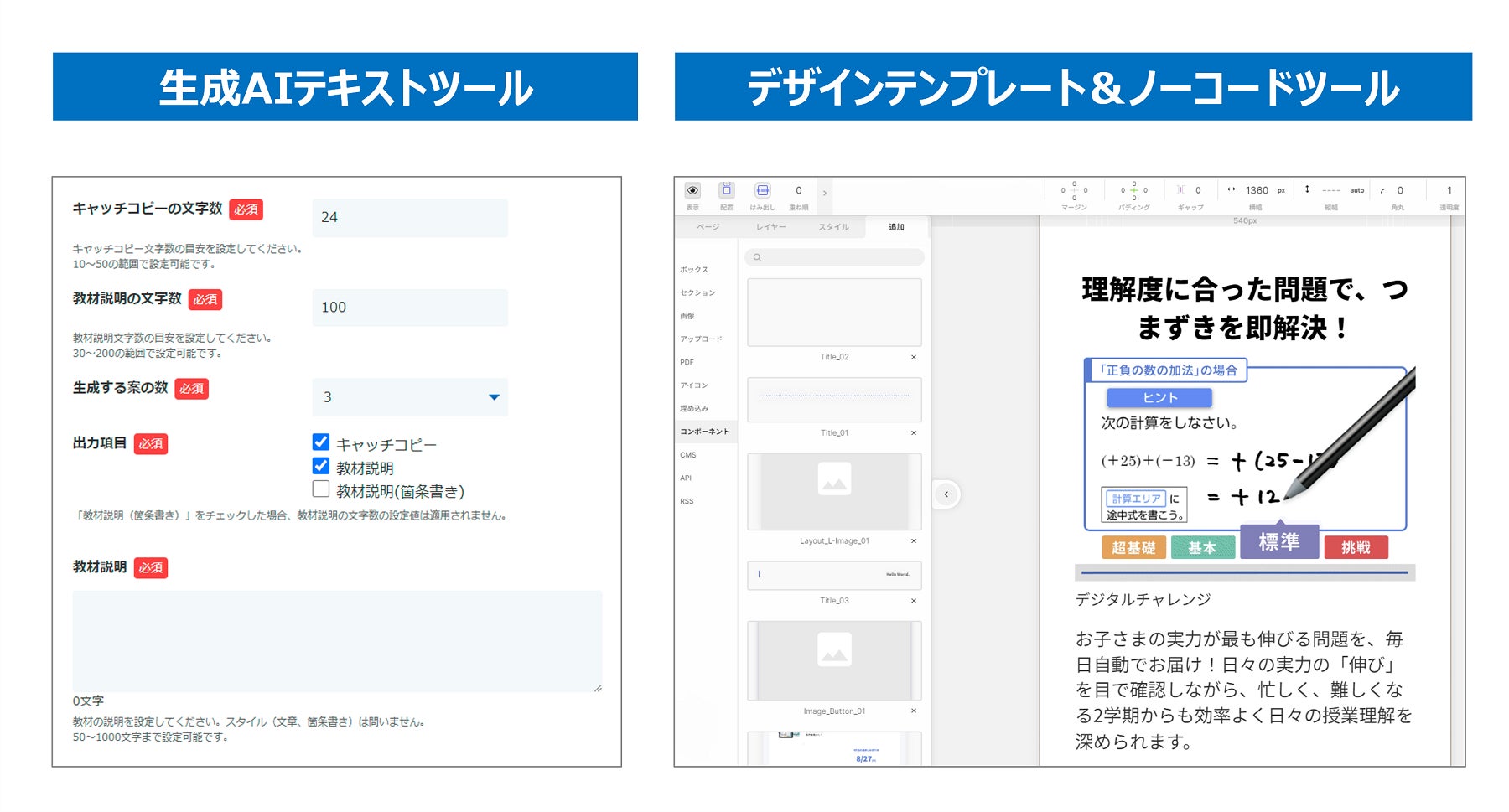Click the 配置 placement icon
Screen dimensions: 1509x812
[727, 190]
